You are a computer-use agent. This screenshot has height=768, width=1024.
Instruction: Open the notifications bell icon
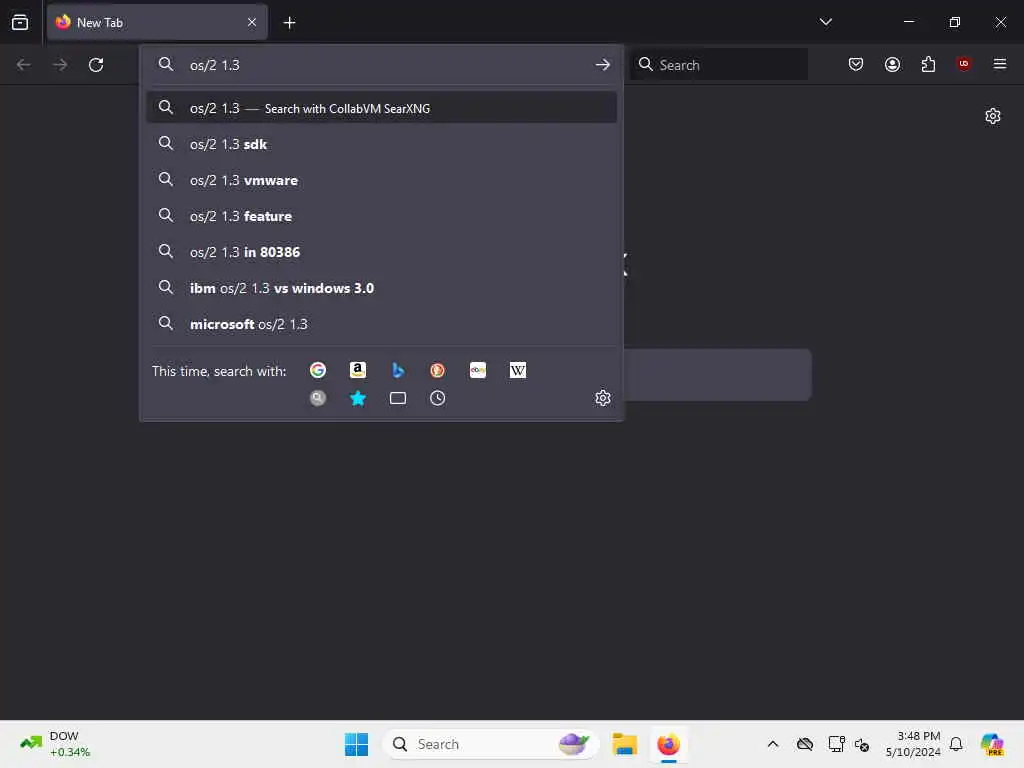(956, 744)
